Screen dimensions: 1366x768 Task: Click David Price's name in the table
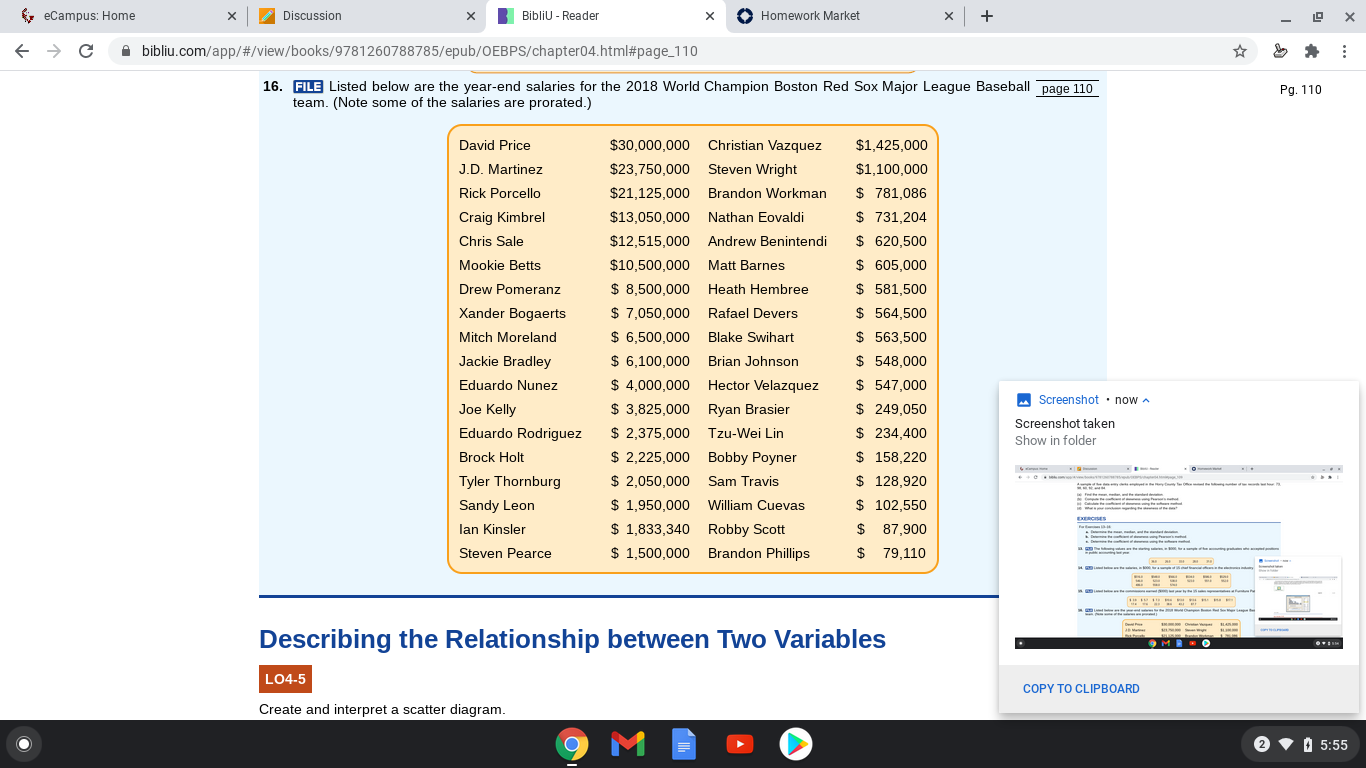[x=495, y=145]
